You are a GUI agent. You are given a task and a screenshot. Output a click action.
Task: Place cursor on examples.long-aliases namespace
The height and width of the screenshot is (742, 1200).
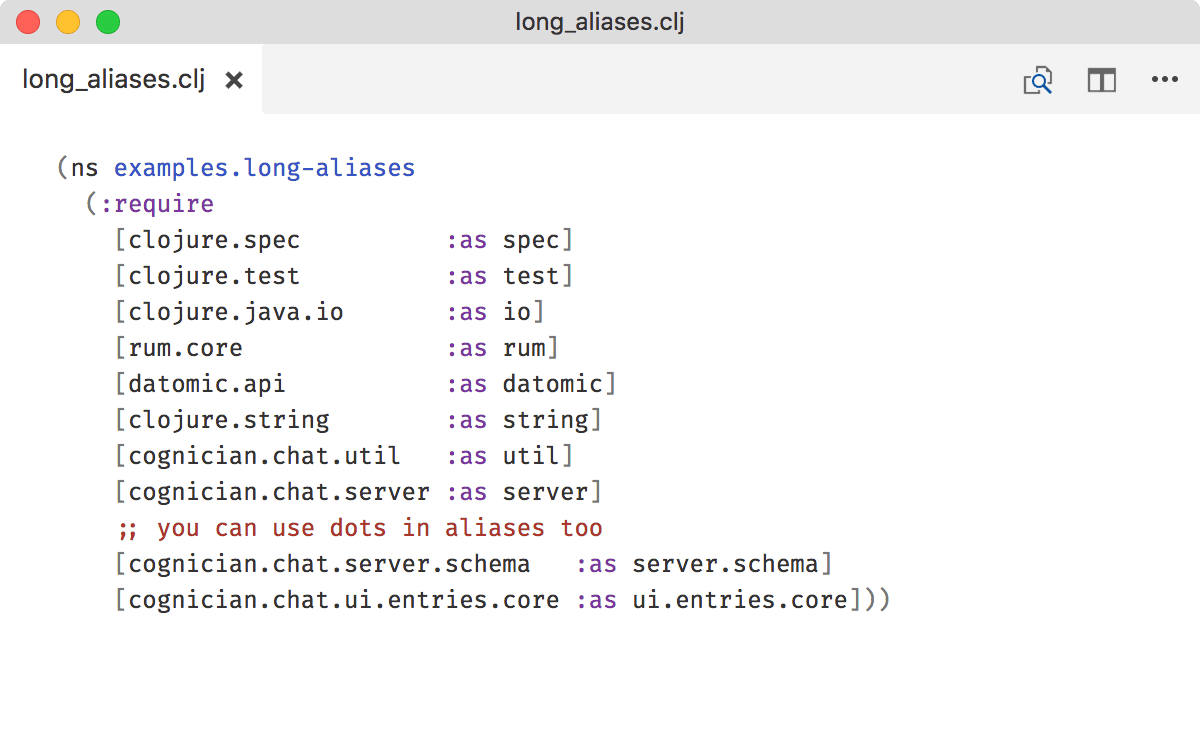pyautogui.click(x=264, y=168)
